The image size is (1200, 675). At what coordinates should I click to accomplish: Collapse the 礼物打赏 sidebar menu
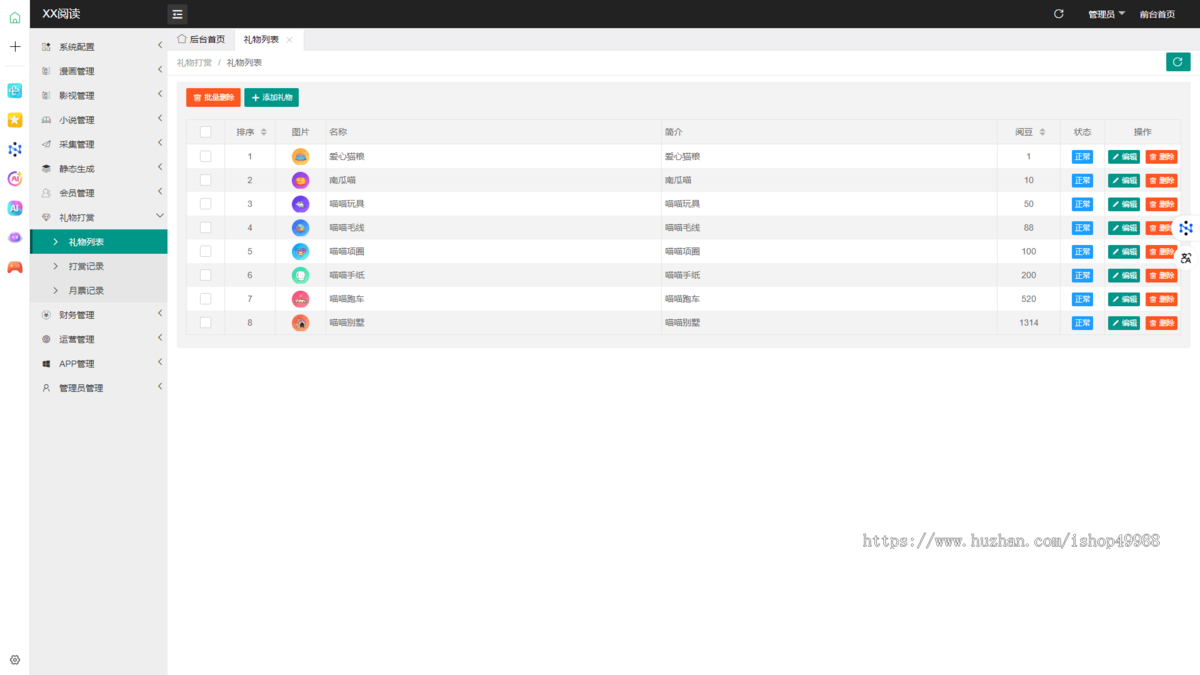click(x=98, y=217)
